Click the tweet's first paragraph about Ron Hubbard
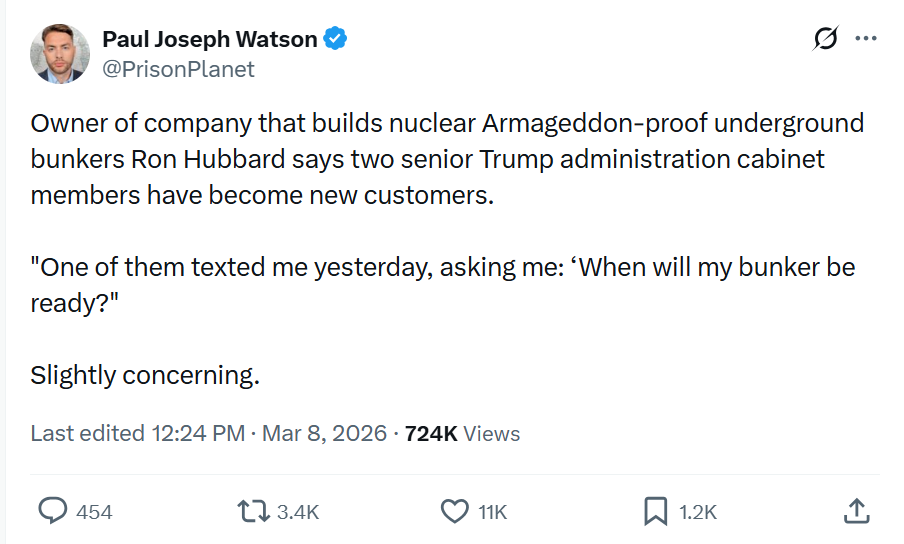This screenshot has width=904, height=544. tap(446, 159)
